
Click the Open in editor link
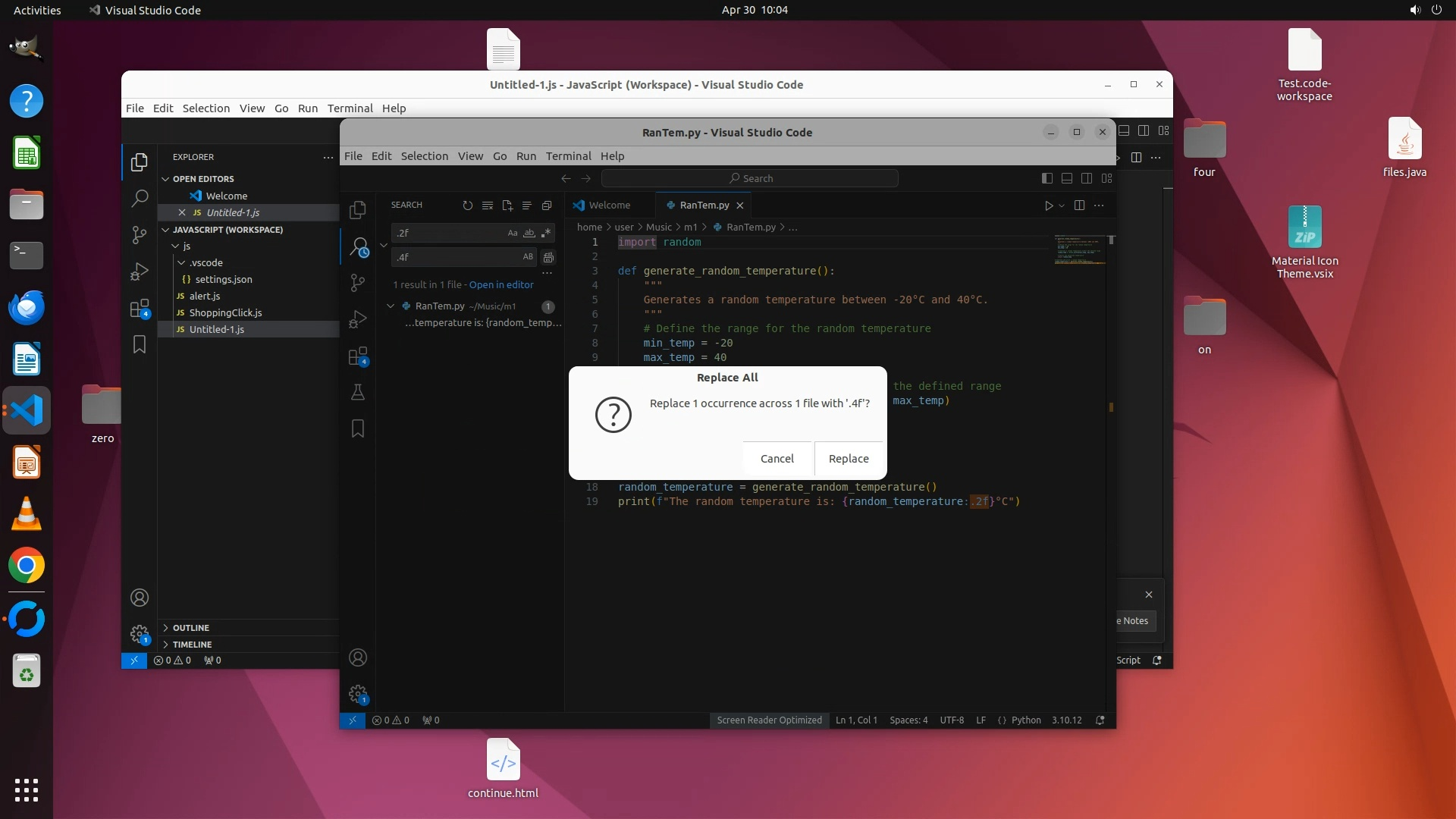[x=501, y=285]
